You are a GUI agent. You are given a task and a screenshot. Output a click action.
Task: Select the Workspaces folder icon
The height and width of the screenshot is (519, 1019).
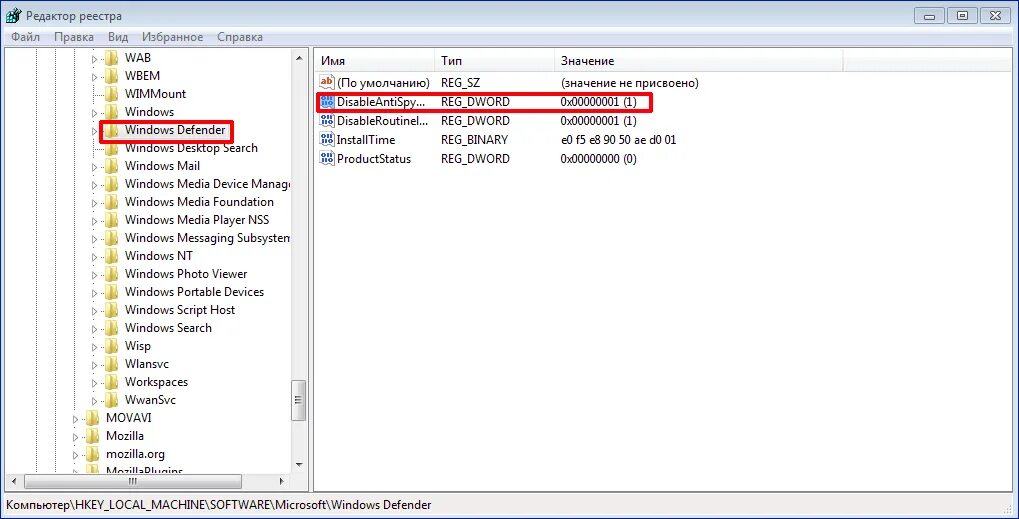click(x=111, y=382)
